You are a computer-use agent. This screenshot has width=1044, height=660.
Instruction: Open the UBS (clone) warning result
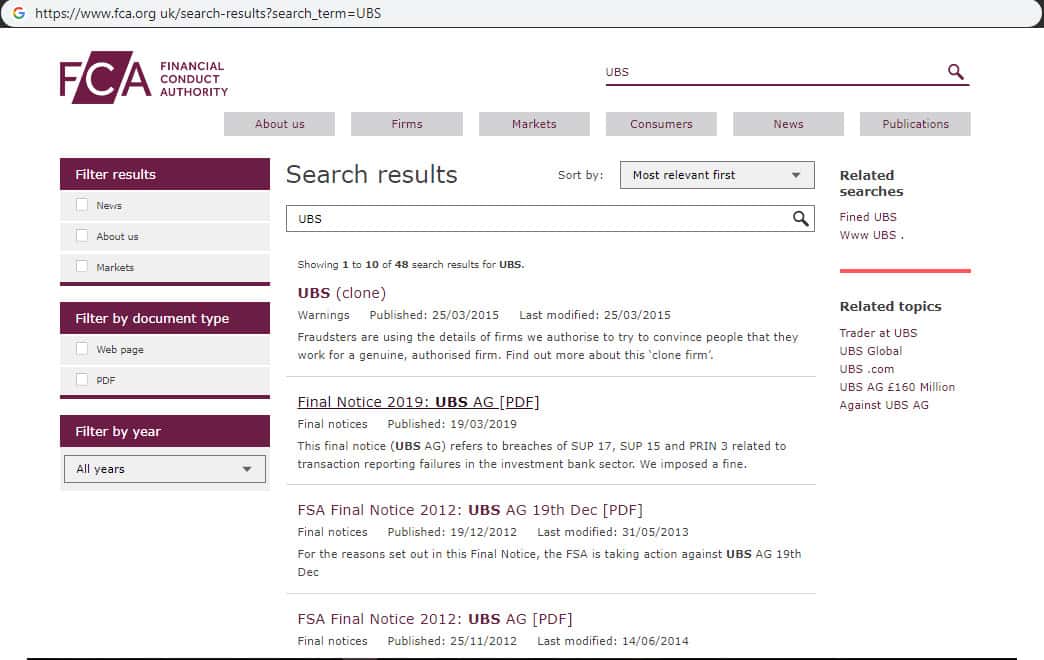pos(341,293)
